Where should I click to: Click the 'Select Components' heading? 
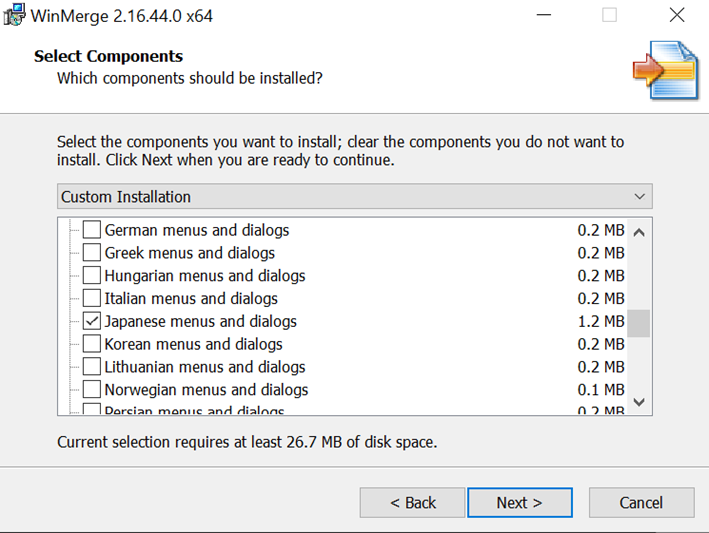point(109,56)
